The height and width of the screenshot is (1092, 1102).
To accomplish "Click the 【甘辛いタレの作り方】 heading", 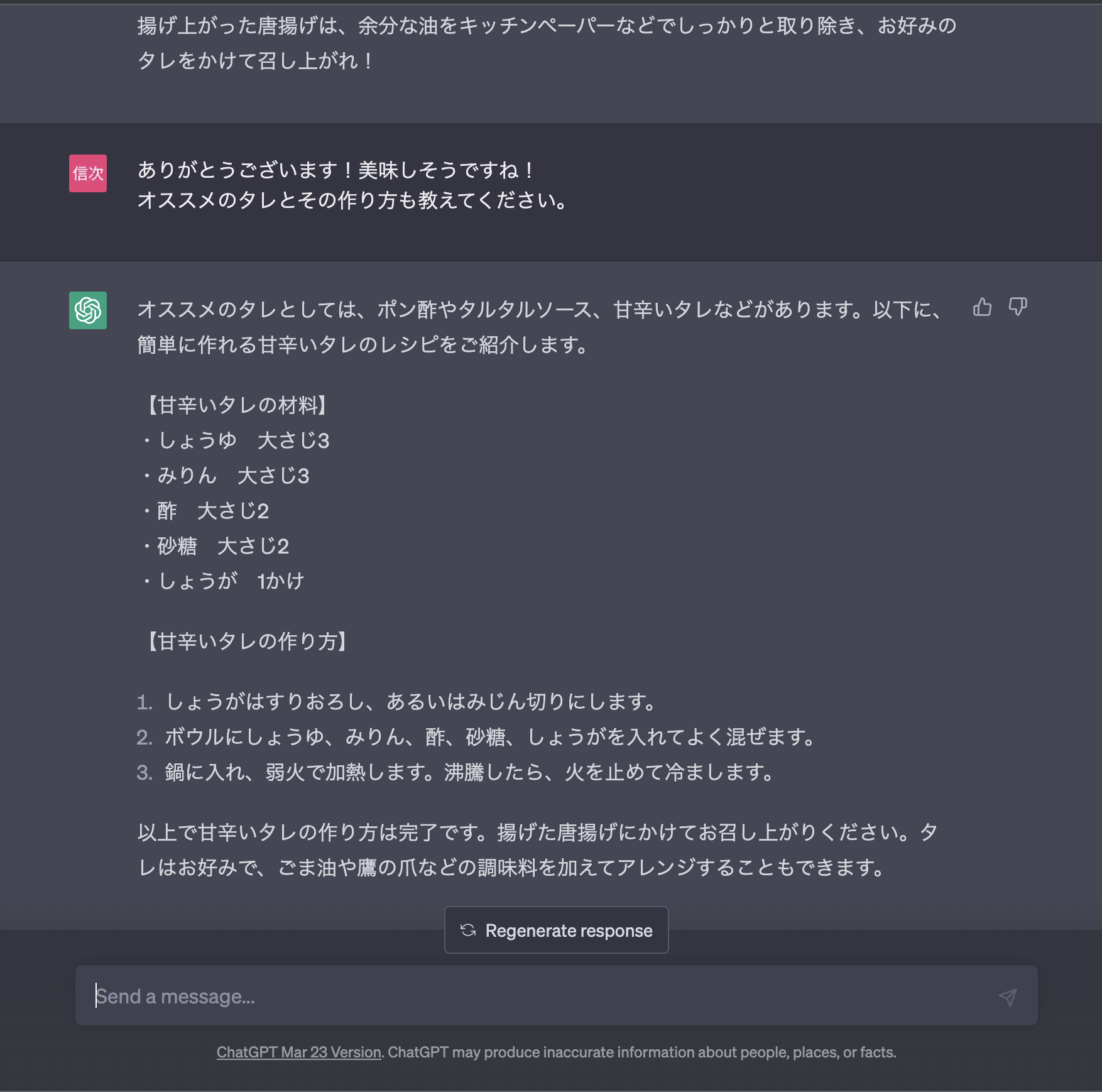I will click(x=246, y=642).
